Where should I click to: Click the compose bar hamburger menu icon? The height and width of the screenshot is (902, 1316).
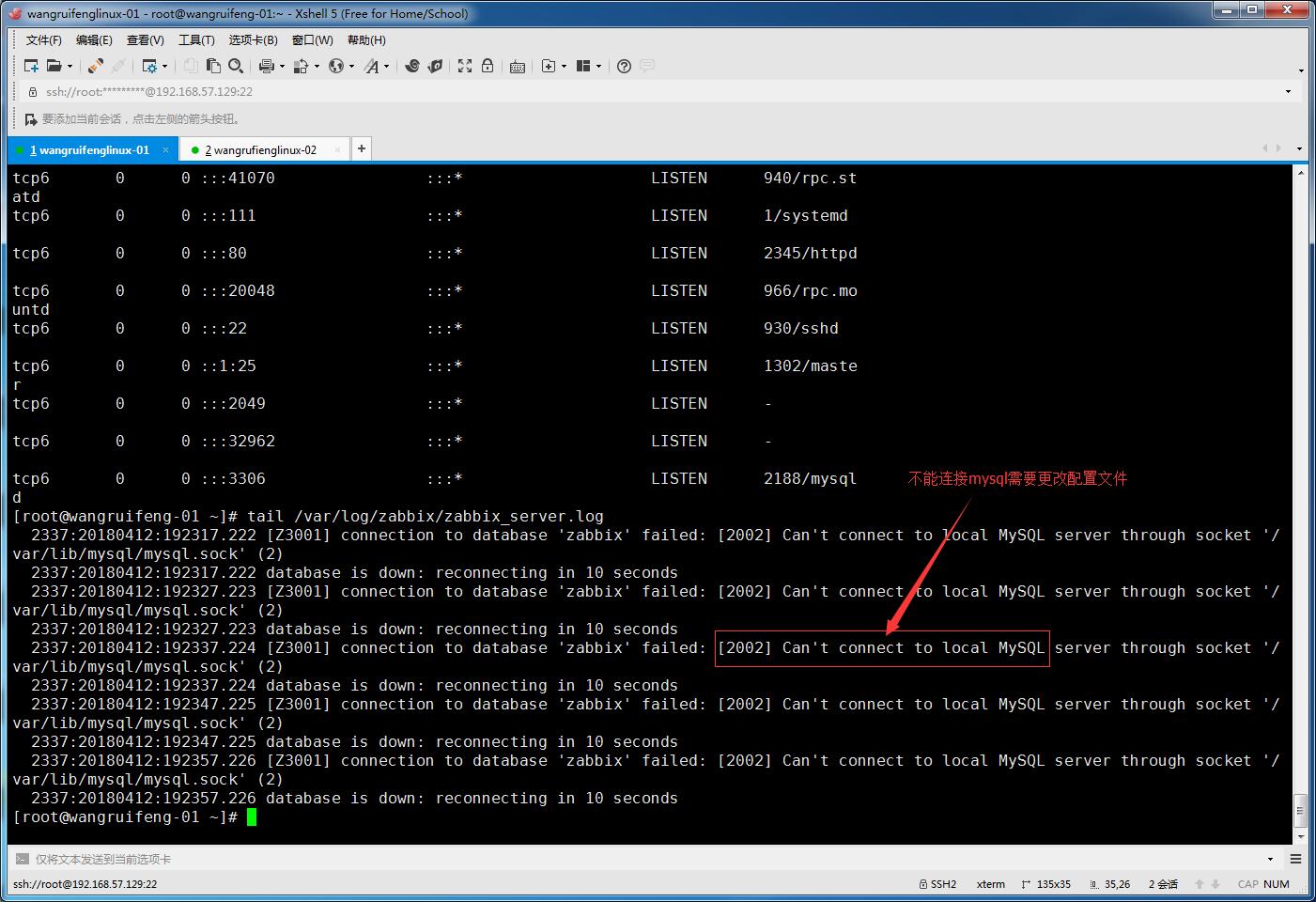(1296, 859)
